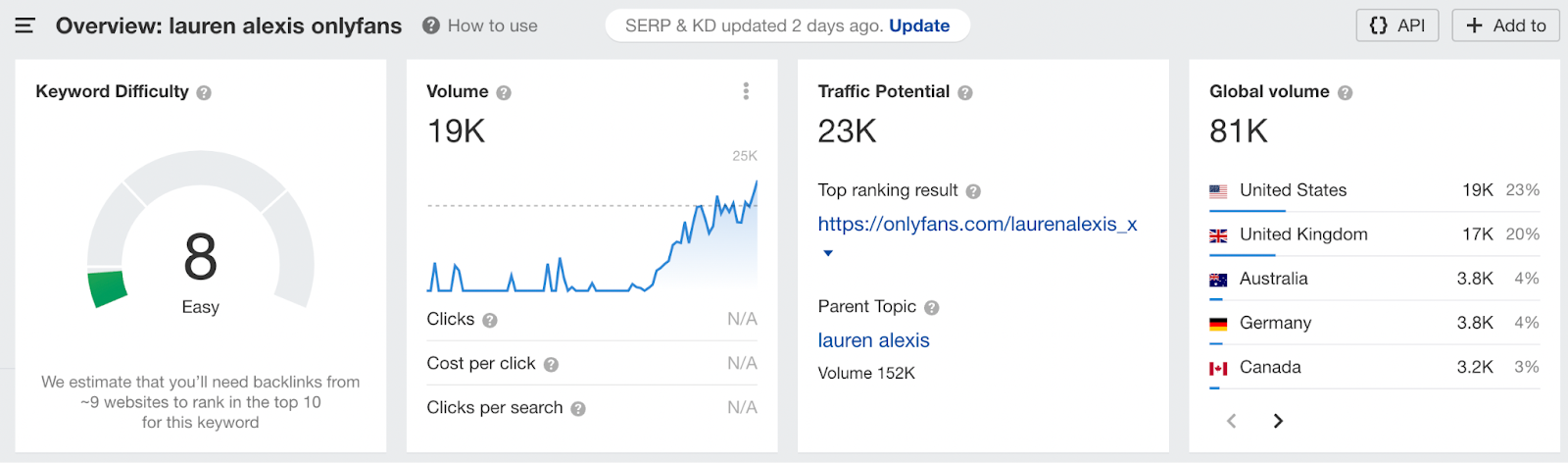Click the Parent Topic help icon

click(932, 307)
